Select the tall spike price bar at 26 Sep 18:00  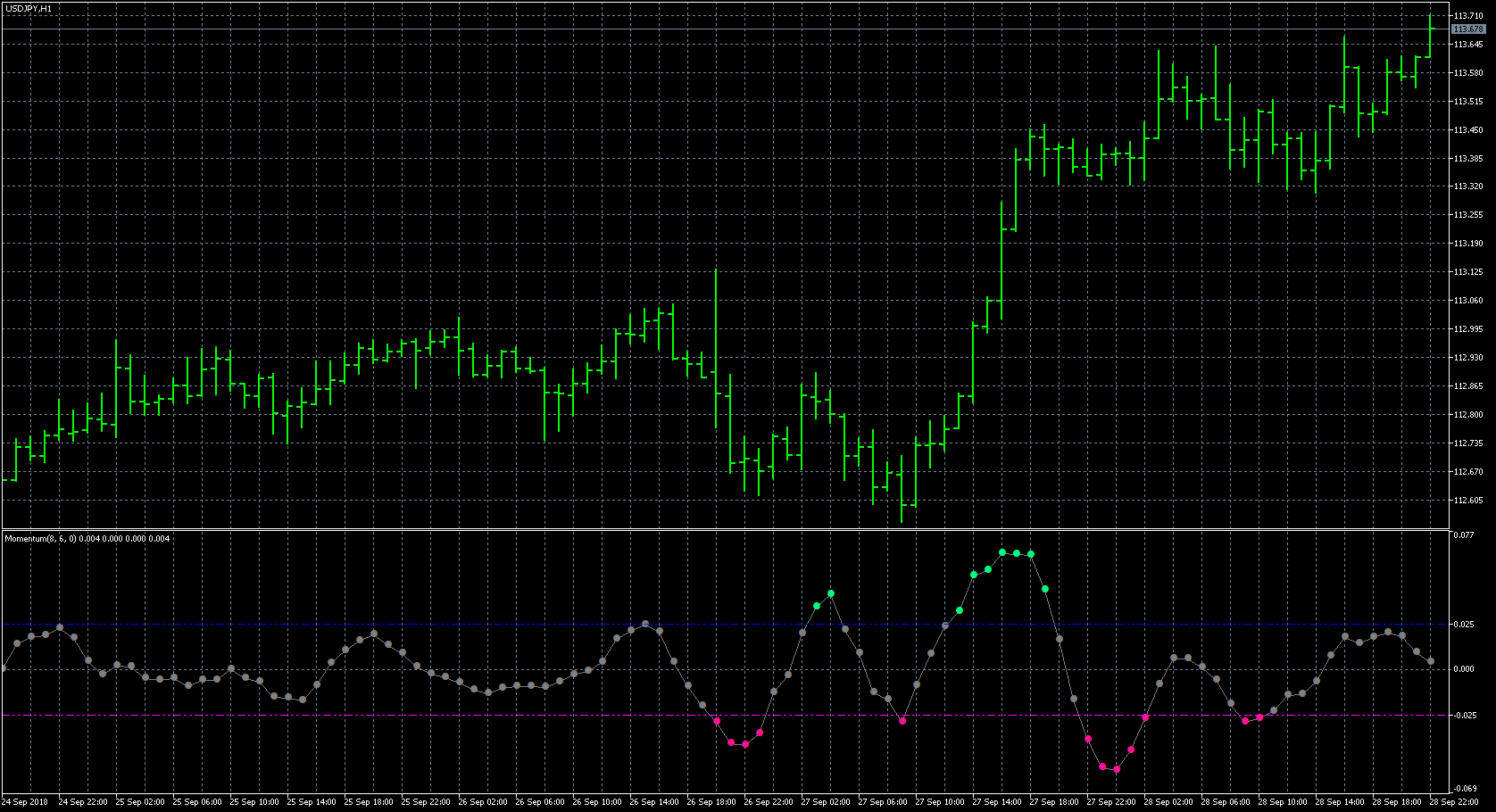pyautogui.click(x=716, y=348)
